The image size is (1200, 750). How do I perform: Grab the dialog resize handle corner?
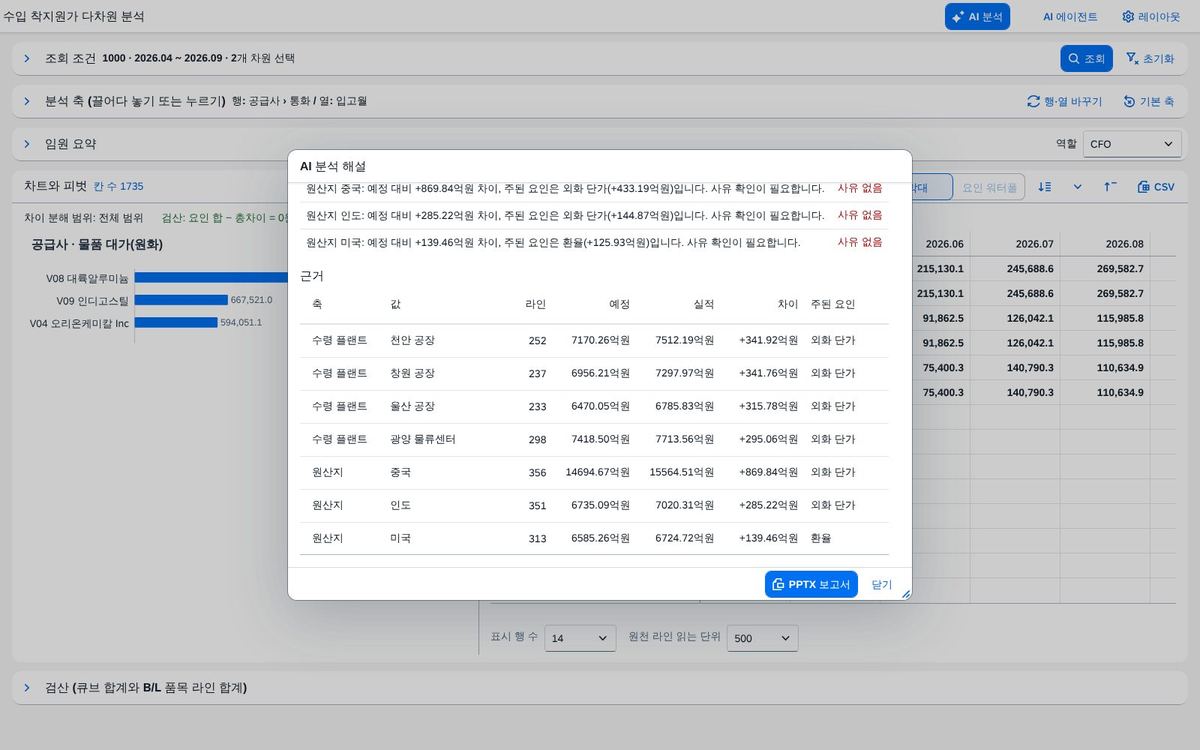906,594
